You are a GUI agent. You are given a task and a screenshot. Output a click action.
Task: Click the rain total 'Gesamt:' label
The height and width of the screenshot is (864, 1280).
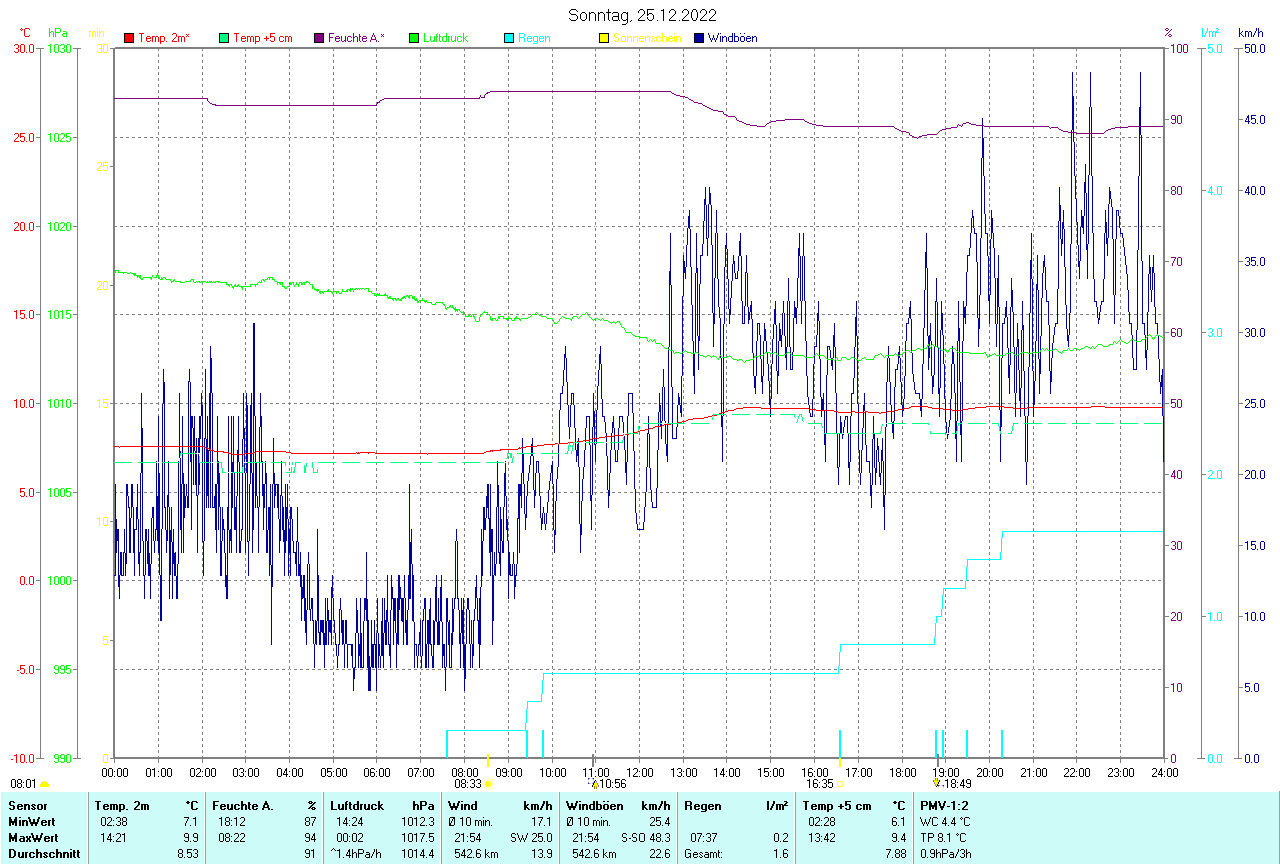703,853
